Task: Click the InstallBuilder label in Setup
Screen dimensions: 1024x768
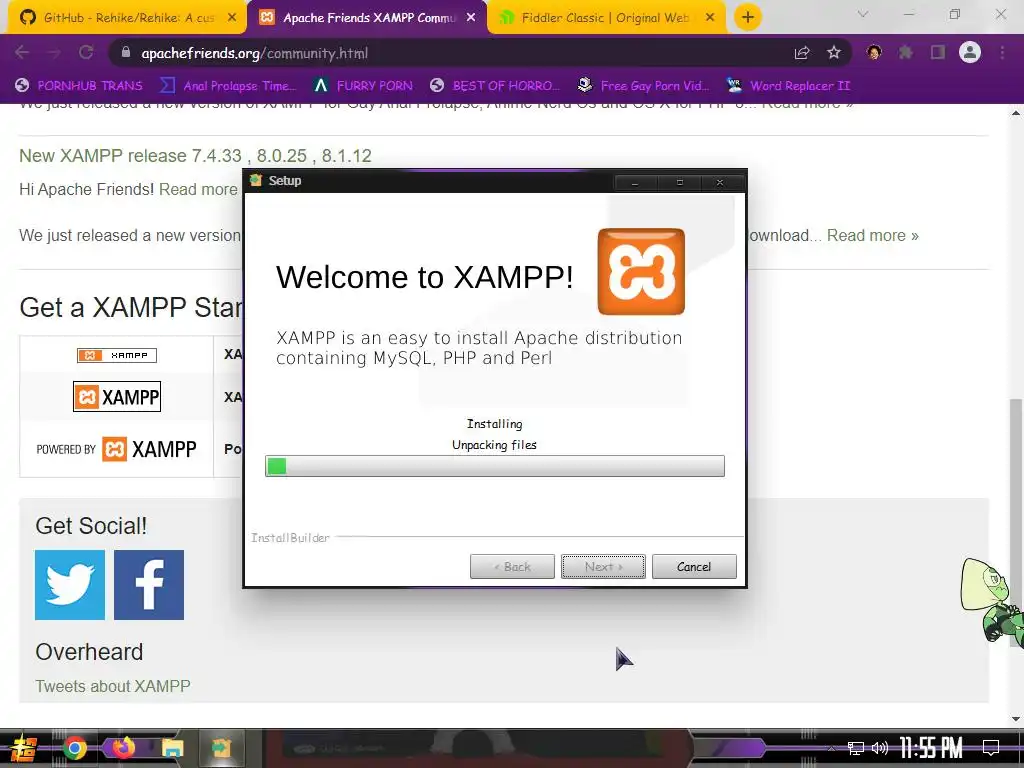Action: tap(290, 537)
